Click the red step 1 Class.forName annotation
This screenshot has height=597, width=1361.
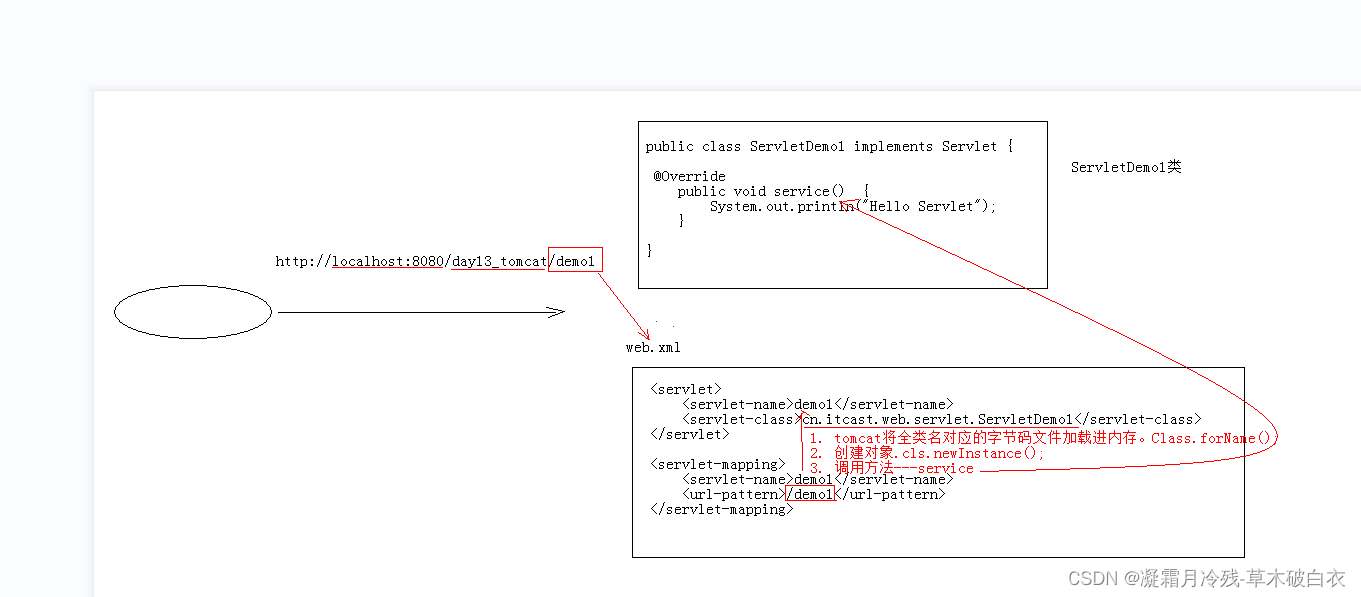click(1040, 438)
